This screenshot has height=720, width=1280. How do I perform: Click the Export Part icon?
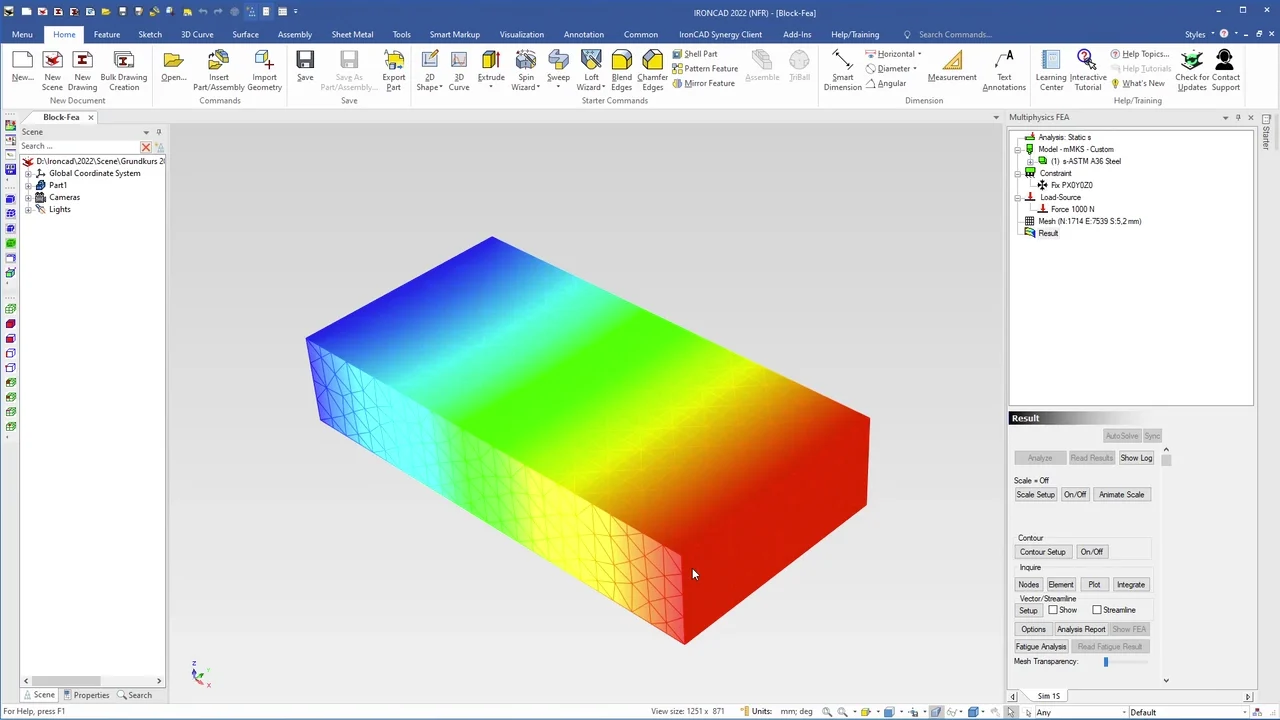click(x=394, y=61)
